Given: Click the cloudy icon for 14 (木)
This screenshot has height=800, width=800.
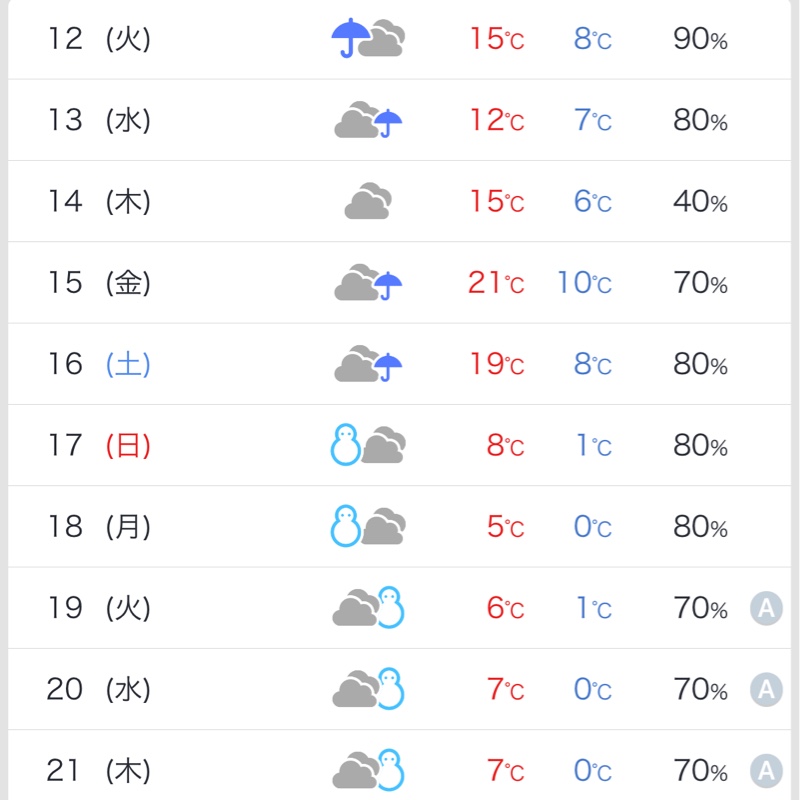Looking at the screenshot, I should tap(368, 201).
